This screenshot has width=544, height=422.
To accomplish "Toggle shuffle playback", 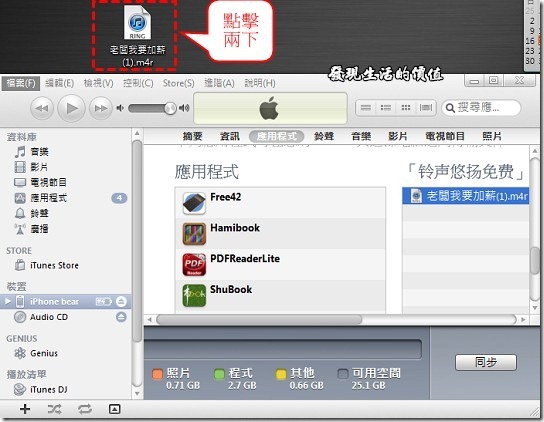I will pyautogui.click(x=54, y=409).
